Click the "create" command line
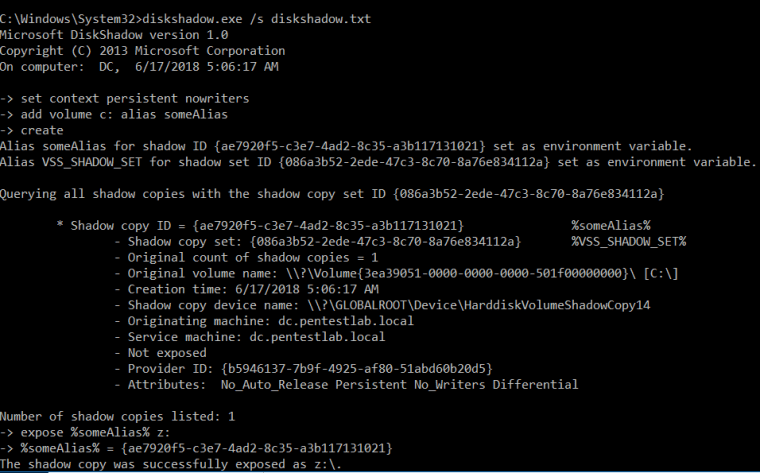This screenshot has width=760, height=473. pyautogui.click(x=44, y=130)
